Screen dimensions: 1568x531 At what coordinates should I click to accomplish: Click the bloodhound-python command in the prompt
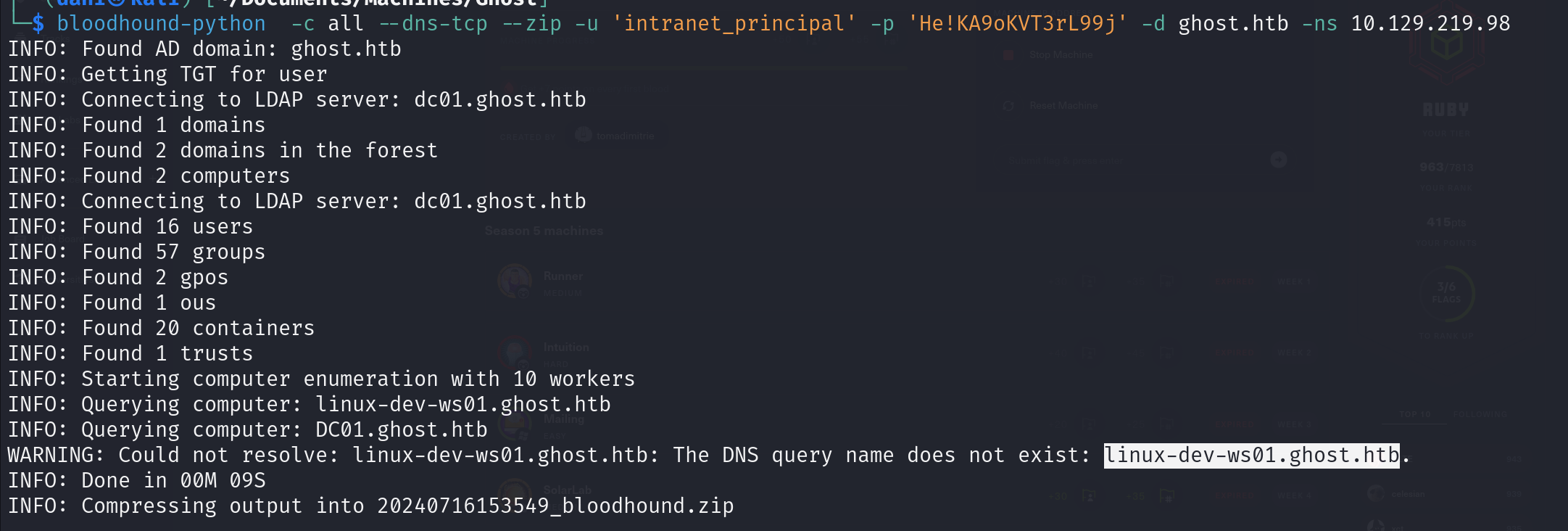pyautogui.click(x=161, y=23)
